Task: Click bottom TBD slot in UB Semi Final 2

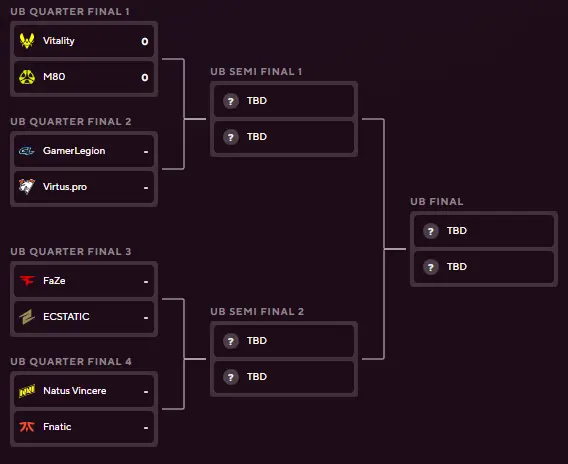Action: pyautogui.click(x=284, y=377)
